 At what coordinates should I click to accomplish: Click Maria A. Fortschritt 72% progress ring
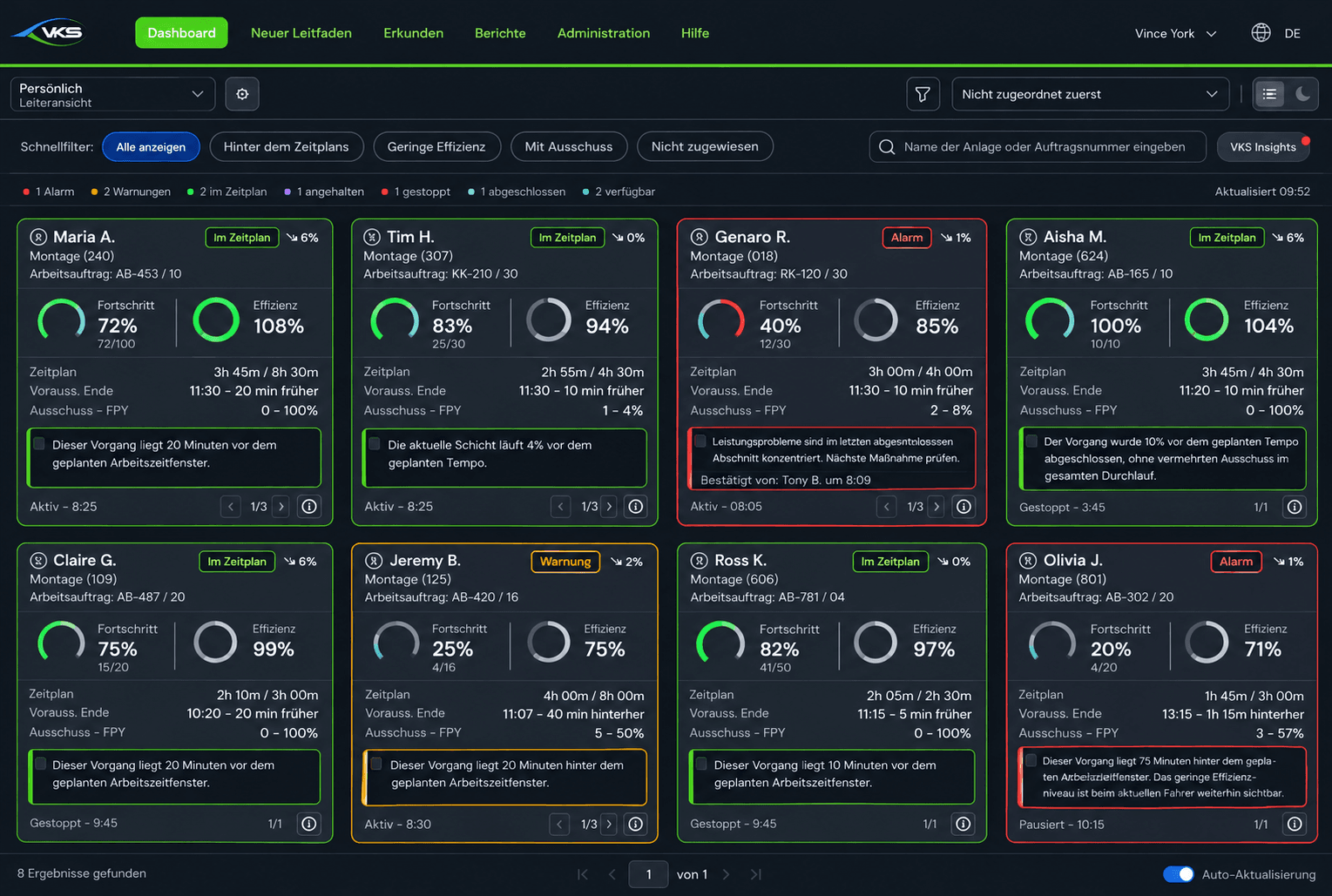[x=61, y=320]
